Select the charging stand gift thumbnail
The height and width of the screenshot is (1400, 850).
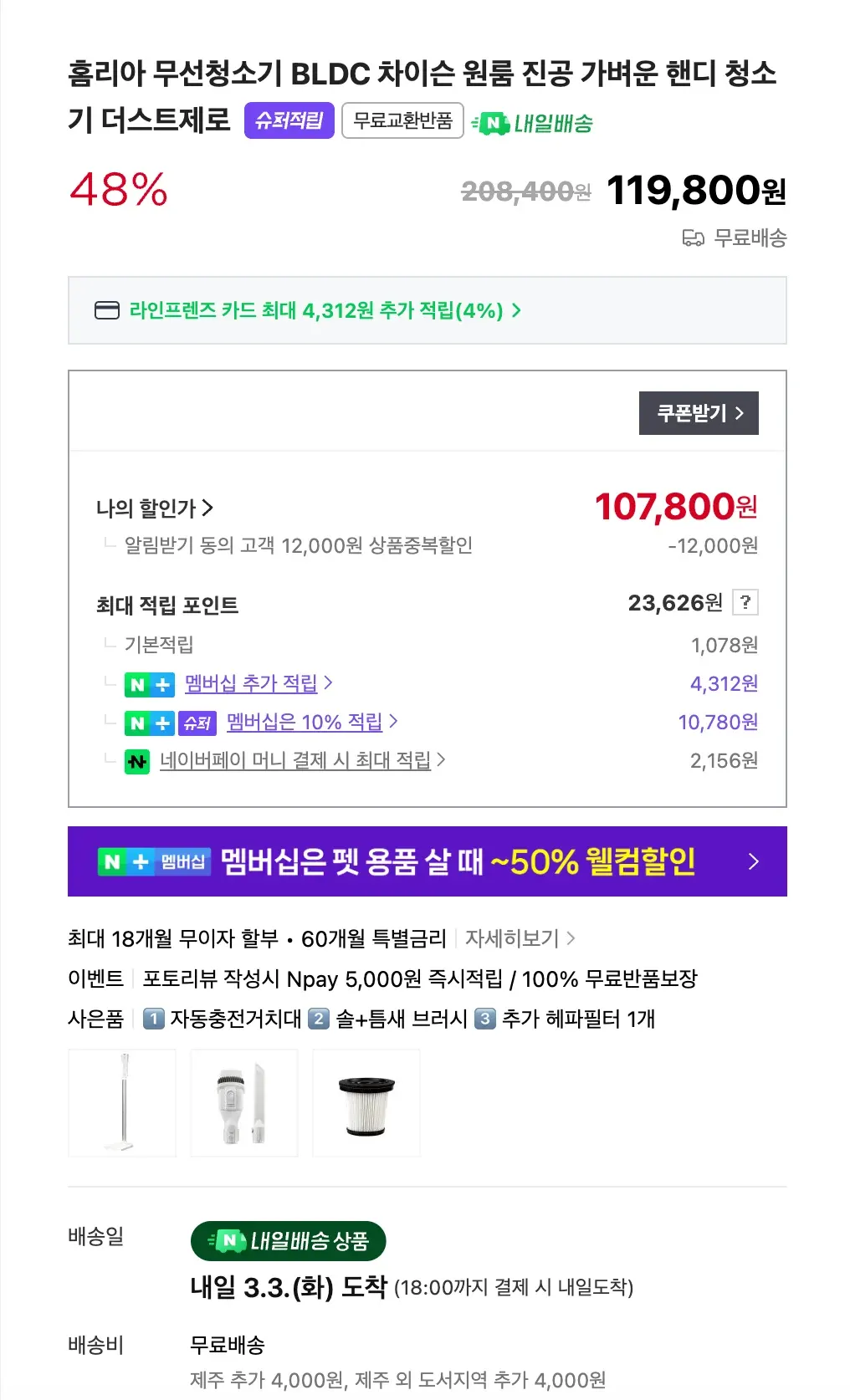(x=122, y=1102)
